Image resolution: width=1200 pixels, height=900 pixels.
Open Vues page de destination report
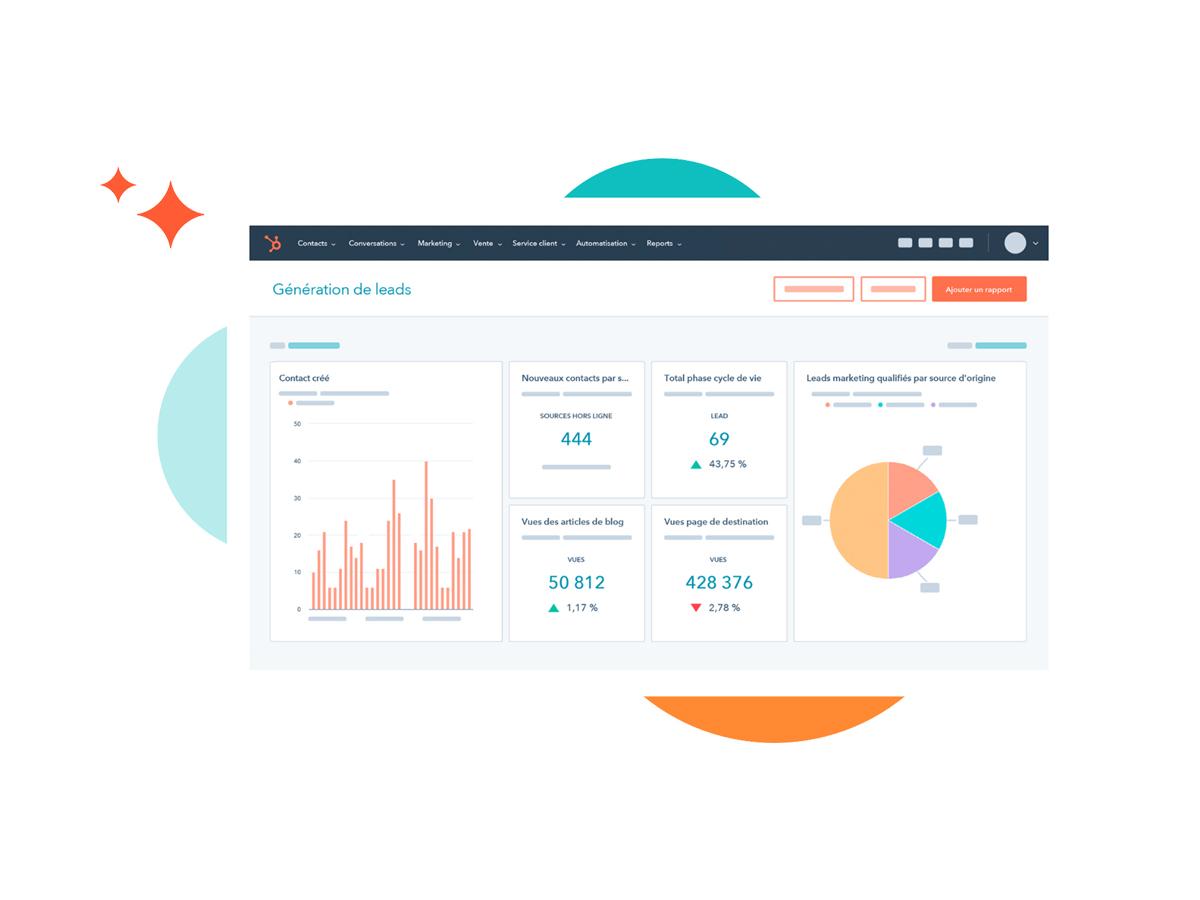716,521
